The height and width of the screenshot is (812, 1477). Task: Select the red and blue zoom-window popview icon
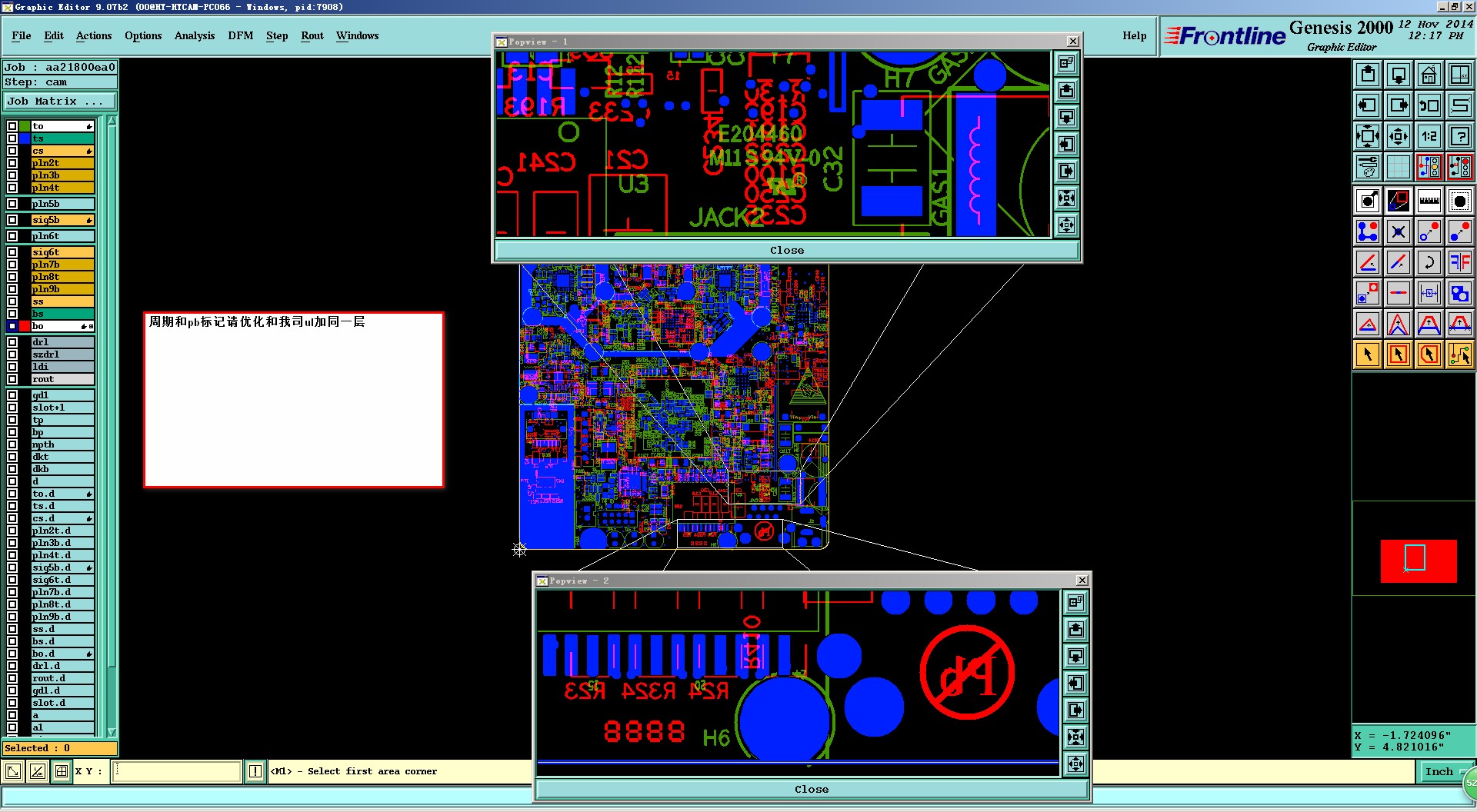[1399, 201]
